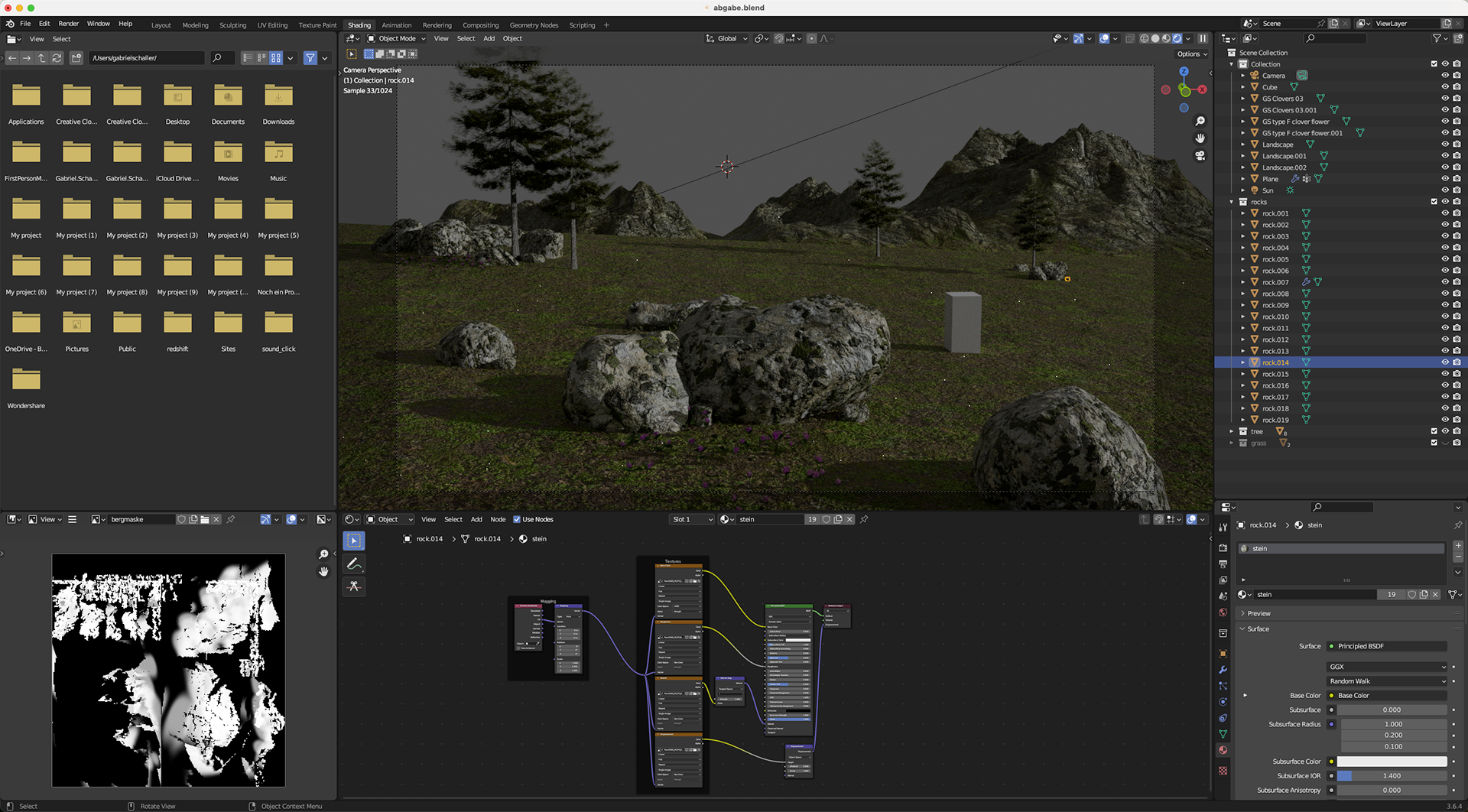
Task: Toggle snapping magnet in viewport header
Action: [x=779, y=38]
